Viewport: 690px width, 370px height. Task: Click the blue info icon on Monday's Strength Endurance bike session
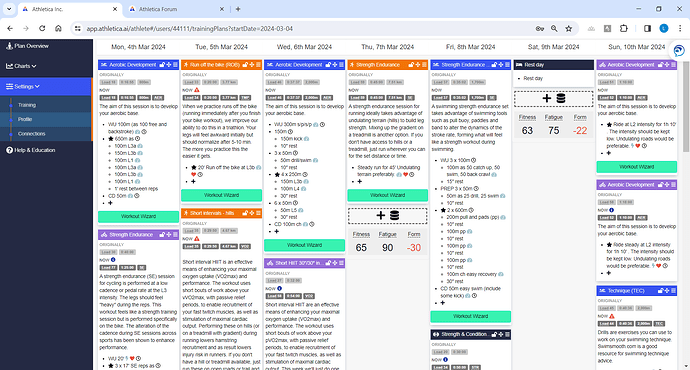(113, 260)
